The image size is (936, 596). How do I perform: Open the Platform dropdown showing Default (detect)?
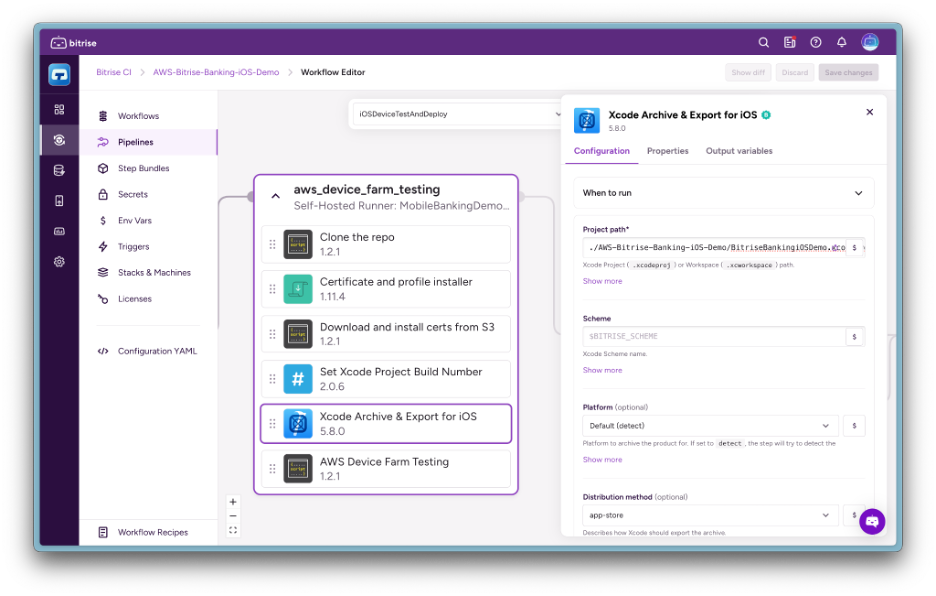pos(707,425)
